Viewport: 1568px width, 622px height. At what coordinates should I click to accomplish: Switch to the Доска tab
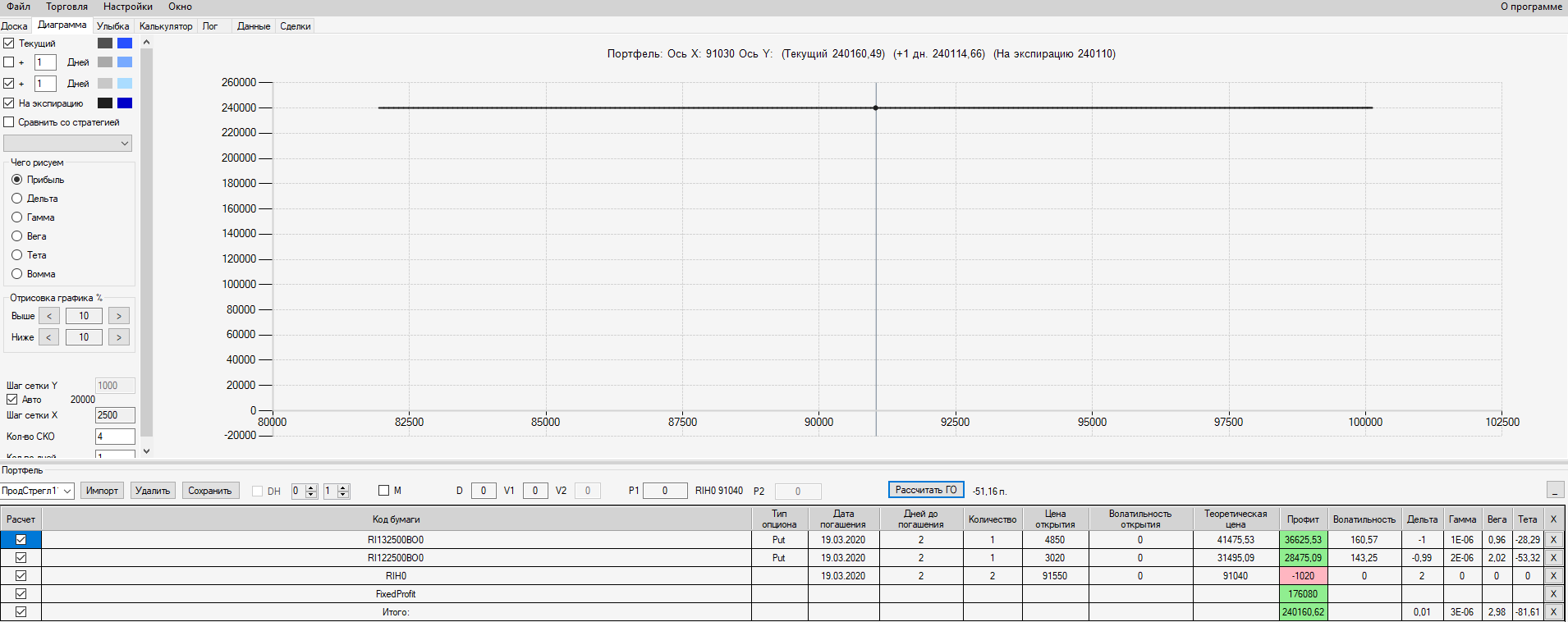click(x=15, y=26)
